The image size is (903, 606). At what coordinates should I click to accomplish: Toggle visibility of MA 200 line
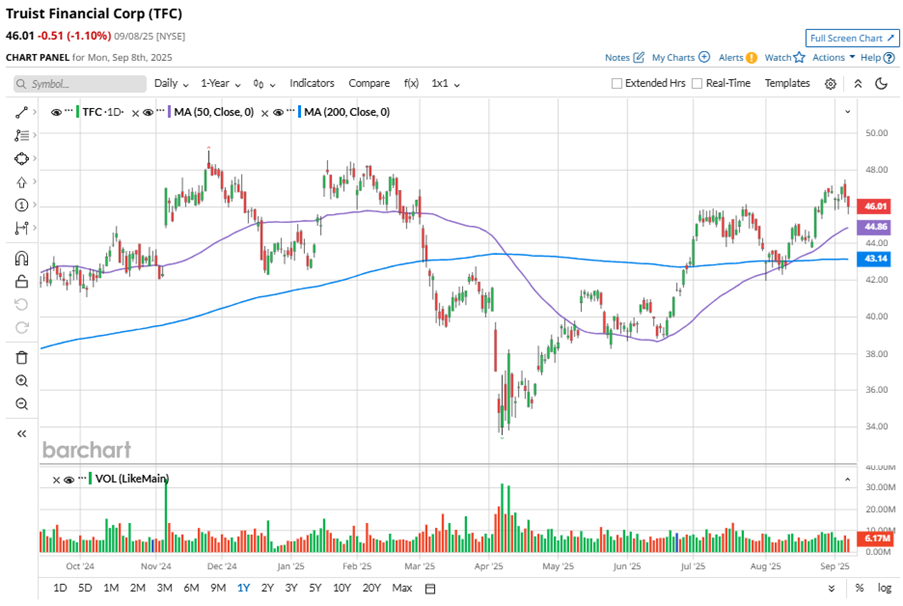(x=278, y=112)
